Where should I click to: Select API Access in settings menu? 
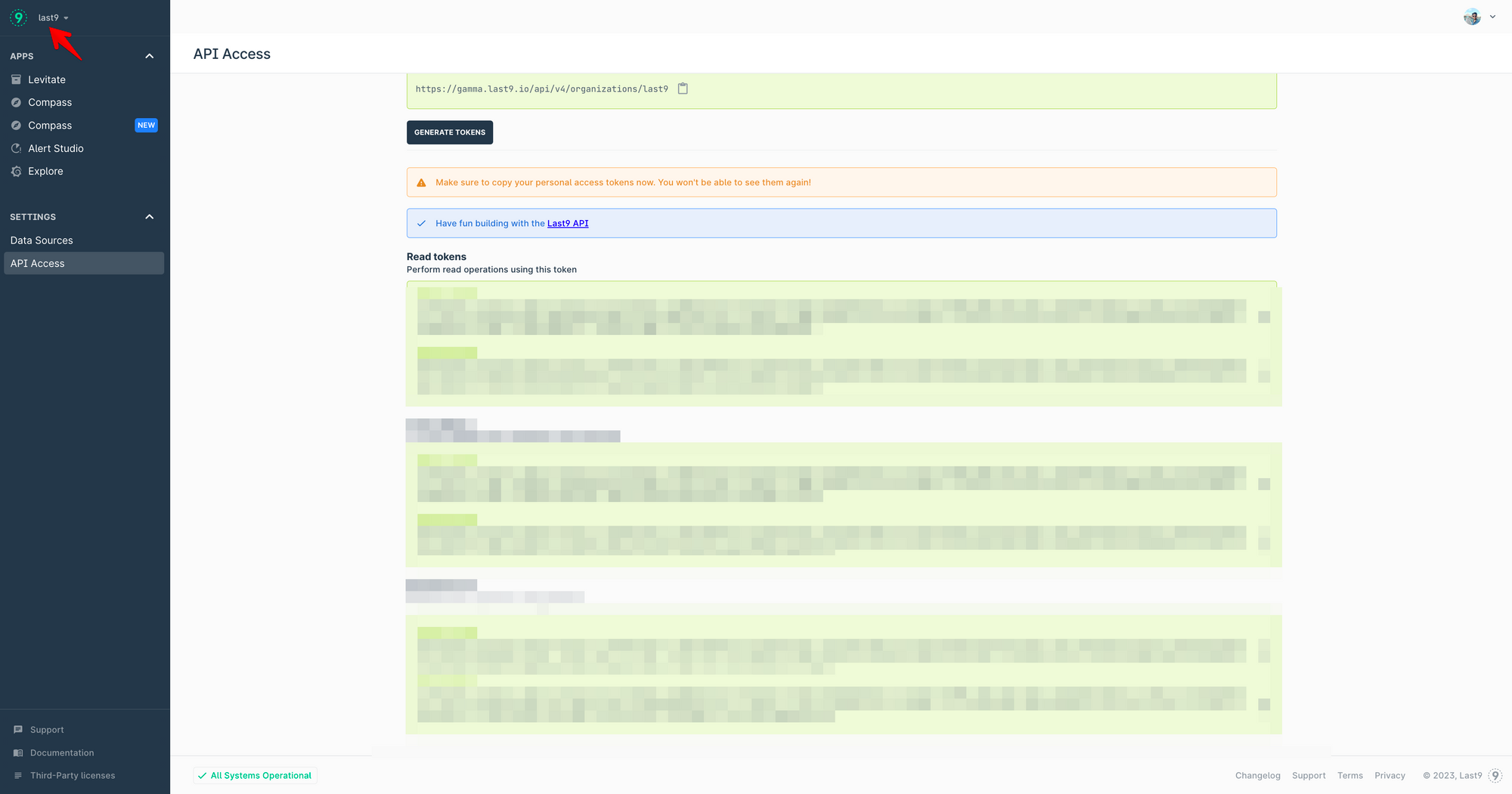coord(37,263)
